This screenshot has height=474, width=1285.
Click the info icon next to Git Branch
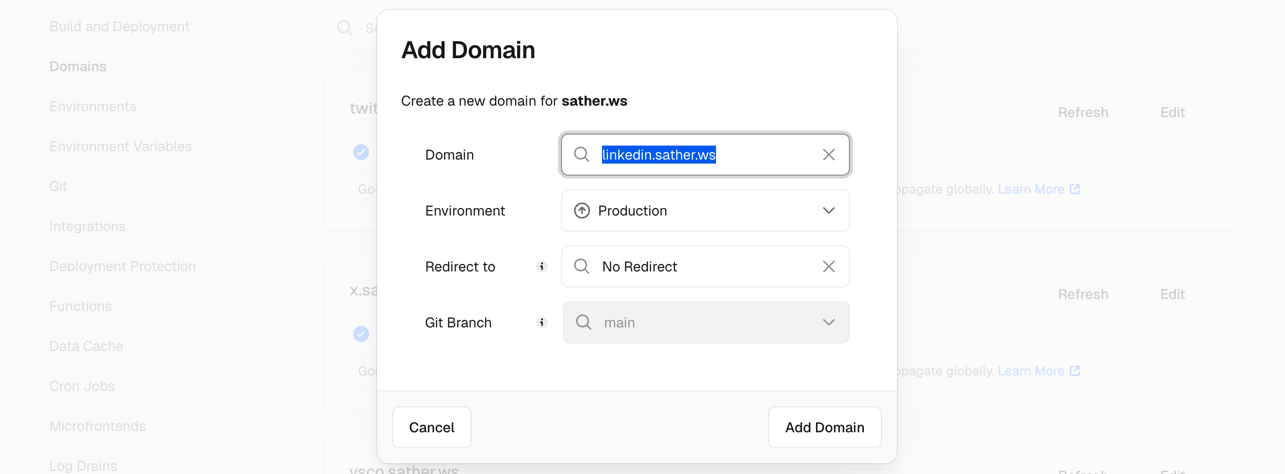[x=542, y=323]
